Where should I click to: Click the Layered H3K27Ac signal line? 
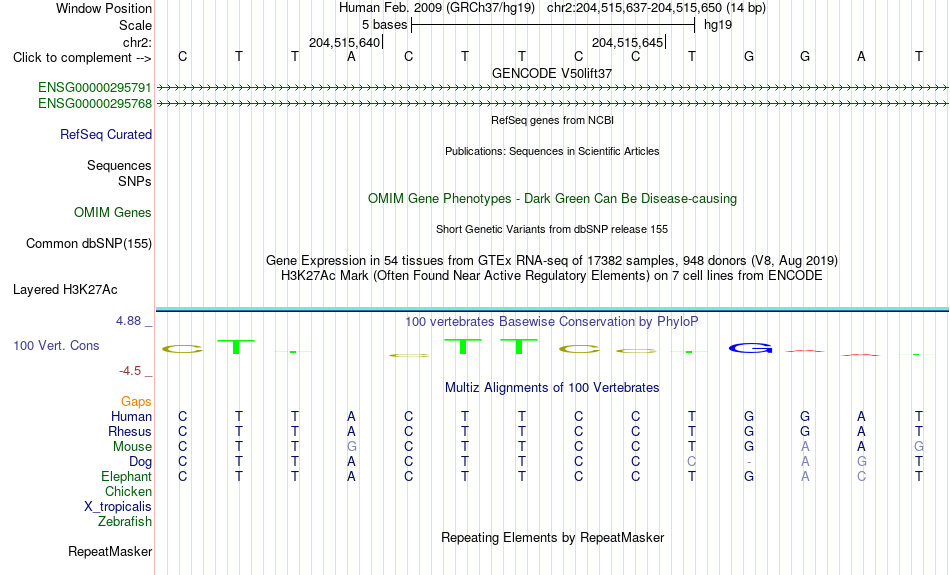pos(552,310)
